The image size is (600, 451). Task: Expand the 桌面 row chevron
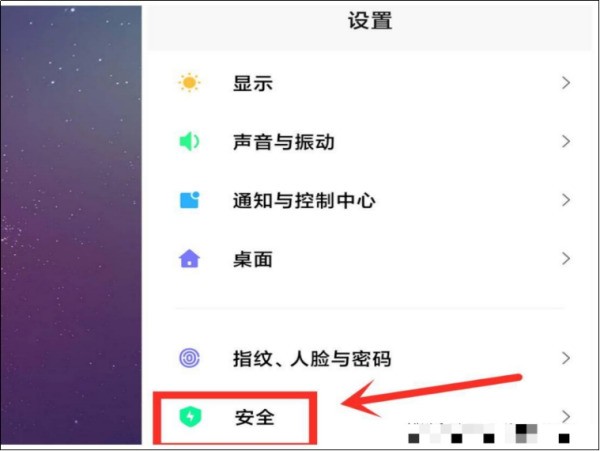566,259
